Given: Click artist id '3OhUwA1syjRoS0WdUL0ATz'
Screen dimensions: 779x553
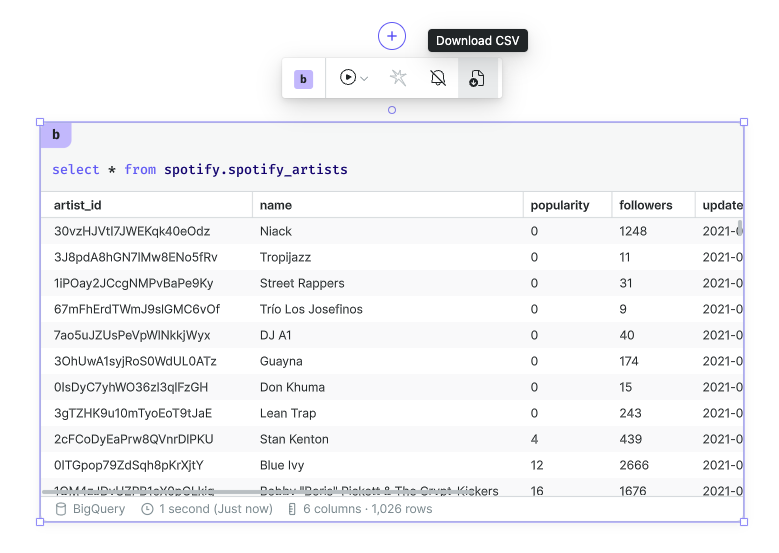Looking at the screenshot, I should pos(135,361).
